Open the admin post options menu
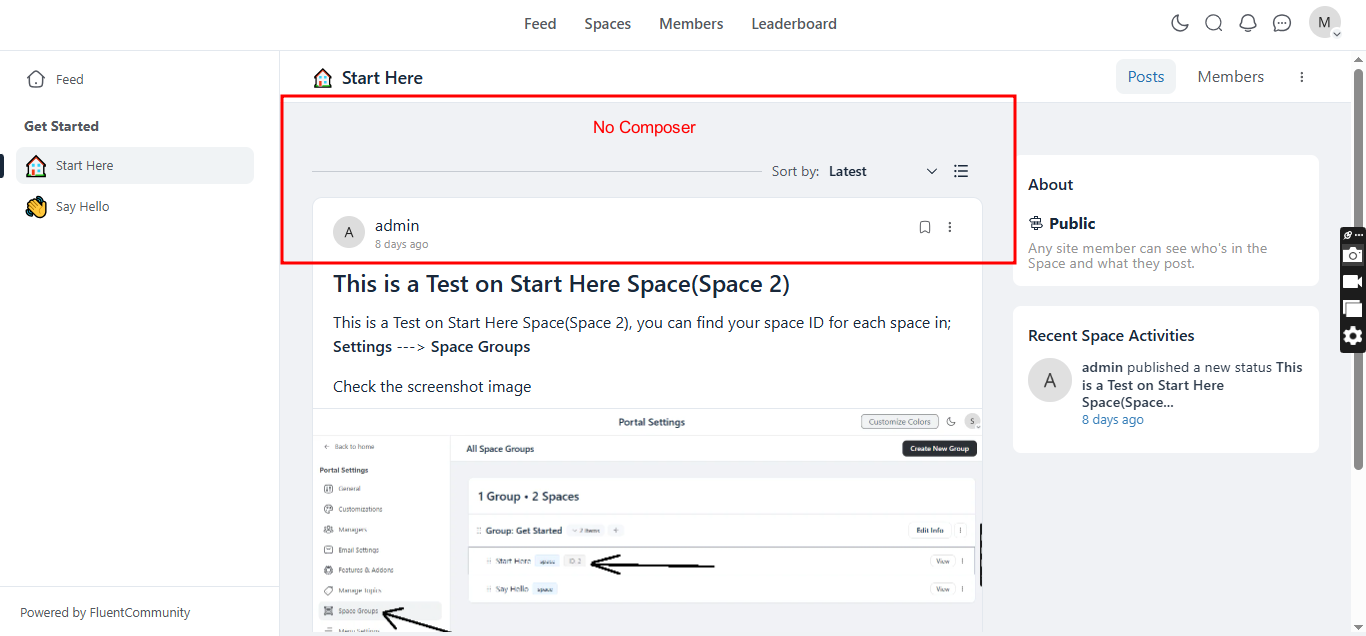Viewport: 1366px width, 636px height. pos(950,227)
